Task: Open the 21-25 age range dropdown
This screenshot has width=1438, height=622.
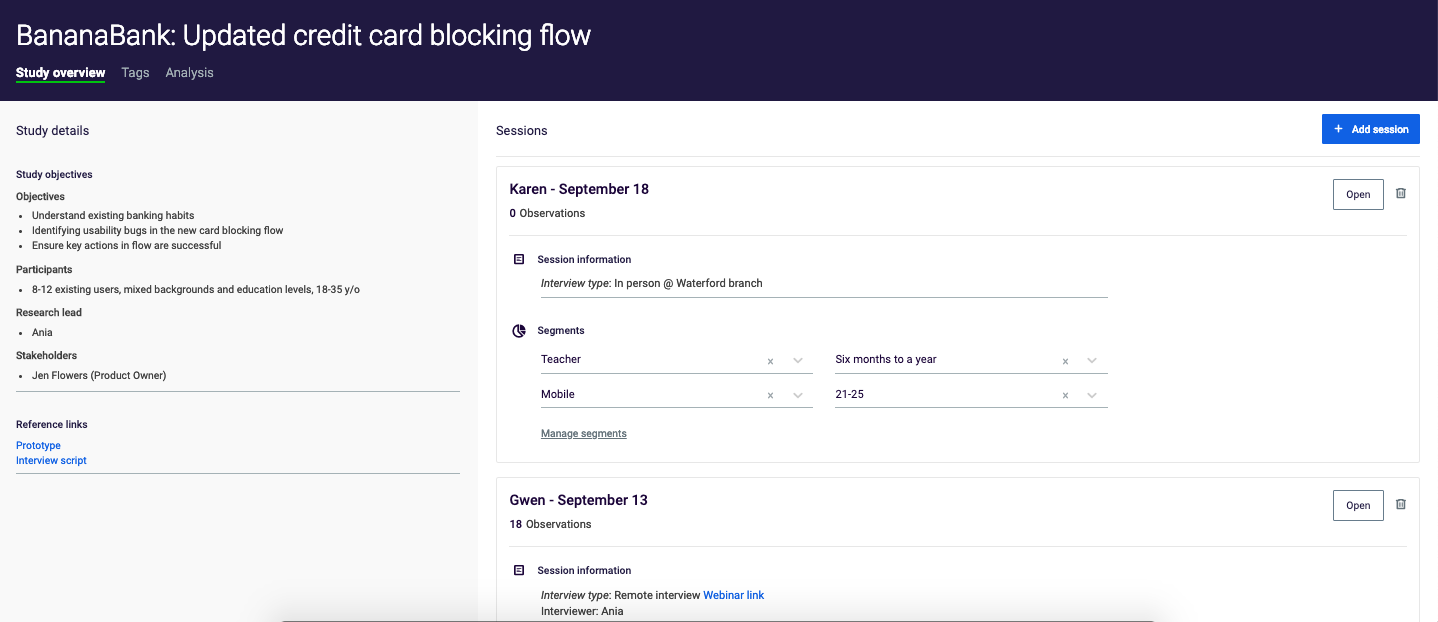Action: click(x=1092, y=396)
